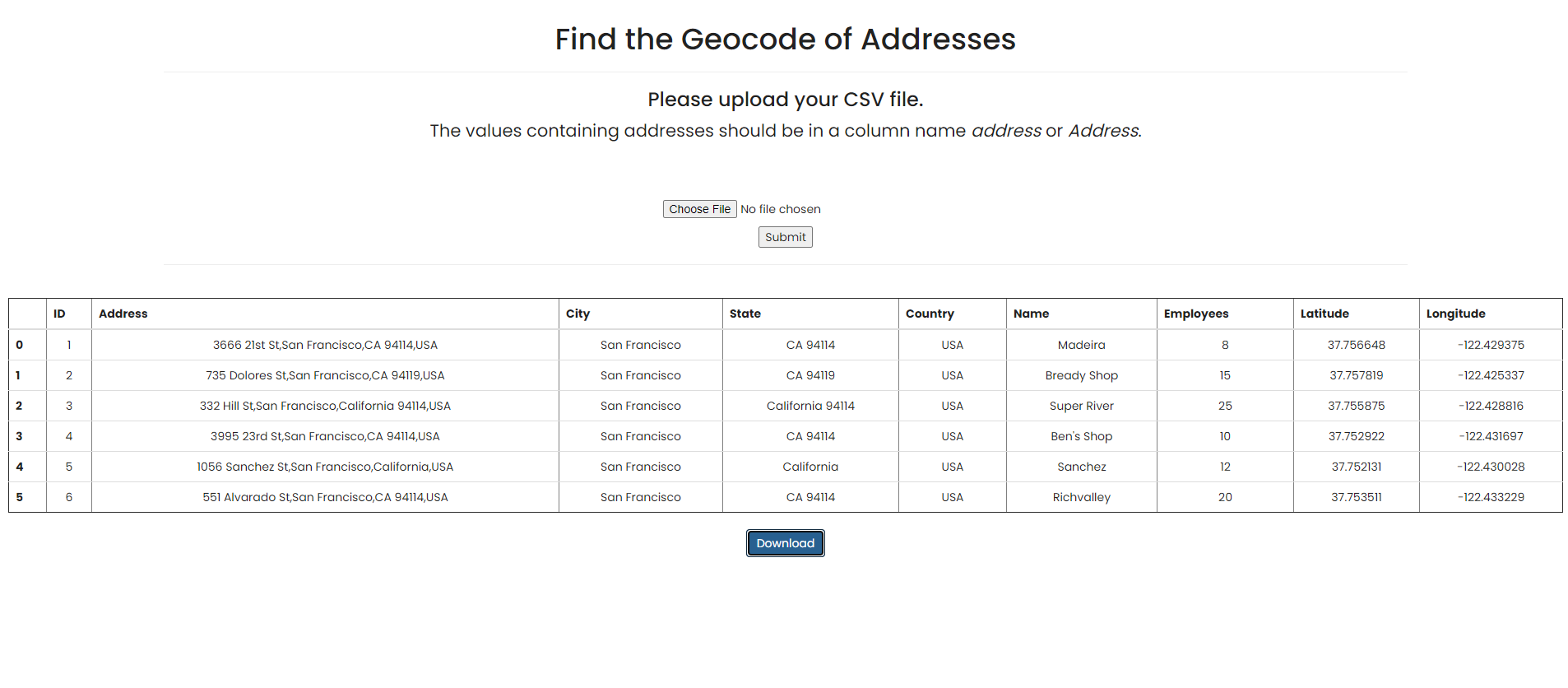Click the Bready Shop name cell
This screenshot has width=1568, height=688.
[x=1081, y=375]
